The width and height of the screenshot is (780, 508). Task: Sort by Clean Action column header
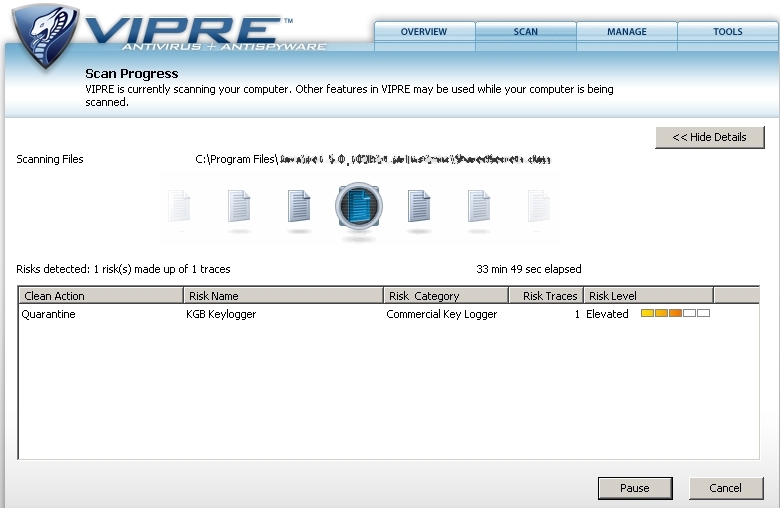[101, 296]
